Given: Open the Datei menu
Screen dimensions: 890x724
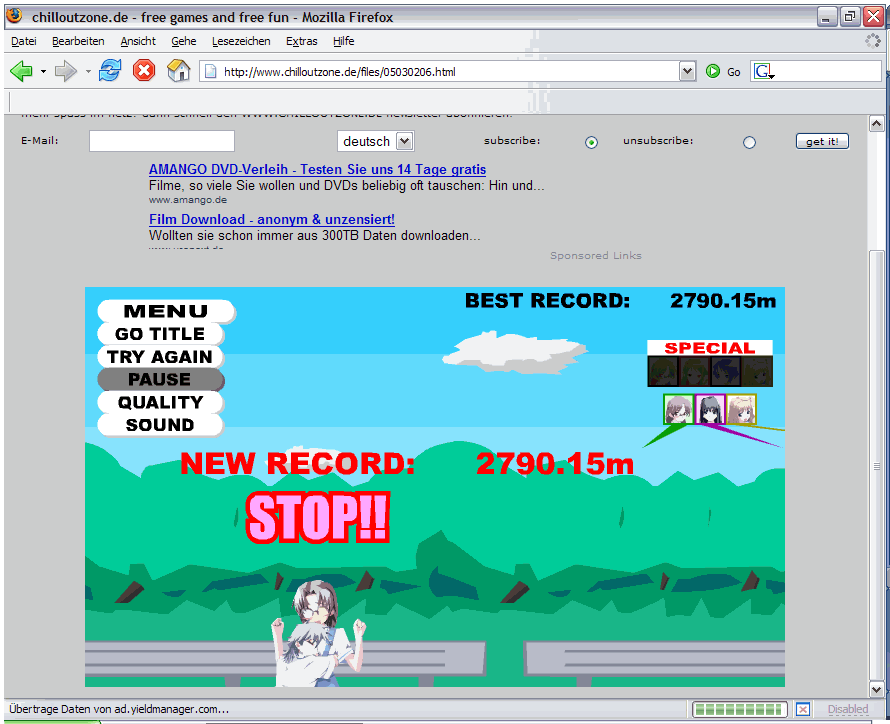Looking at the screenshot, I should point(24,41).
